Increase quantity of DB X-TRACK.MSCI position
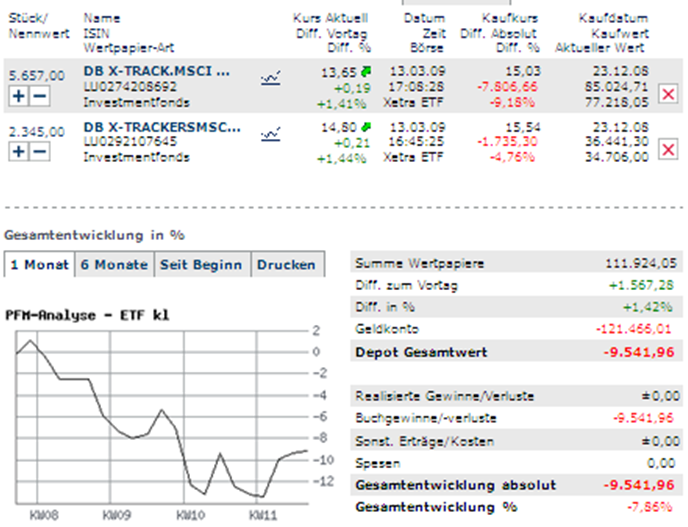This screenshot has height=527, width=688. click(18, 95)
